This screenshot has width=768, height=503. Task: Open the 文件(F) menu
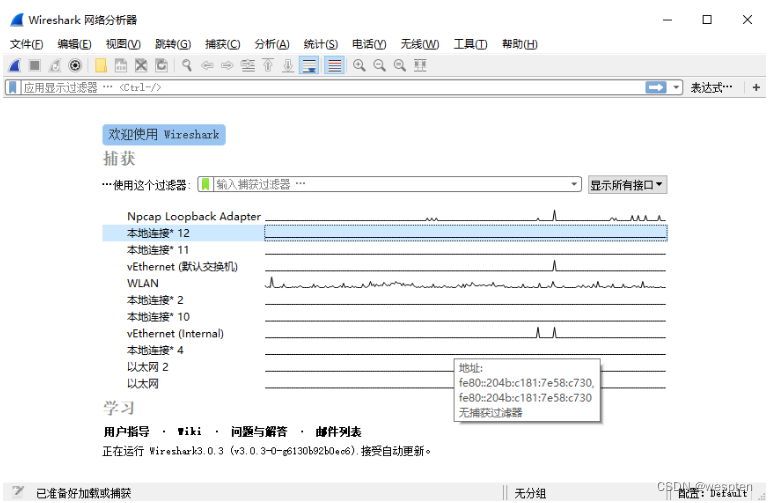[26, 45]
